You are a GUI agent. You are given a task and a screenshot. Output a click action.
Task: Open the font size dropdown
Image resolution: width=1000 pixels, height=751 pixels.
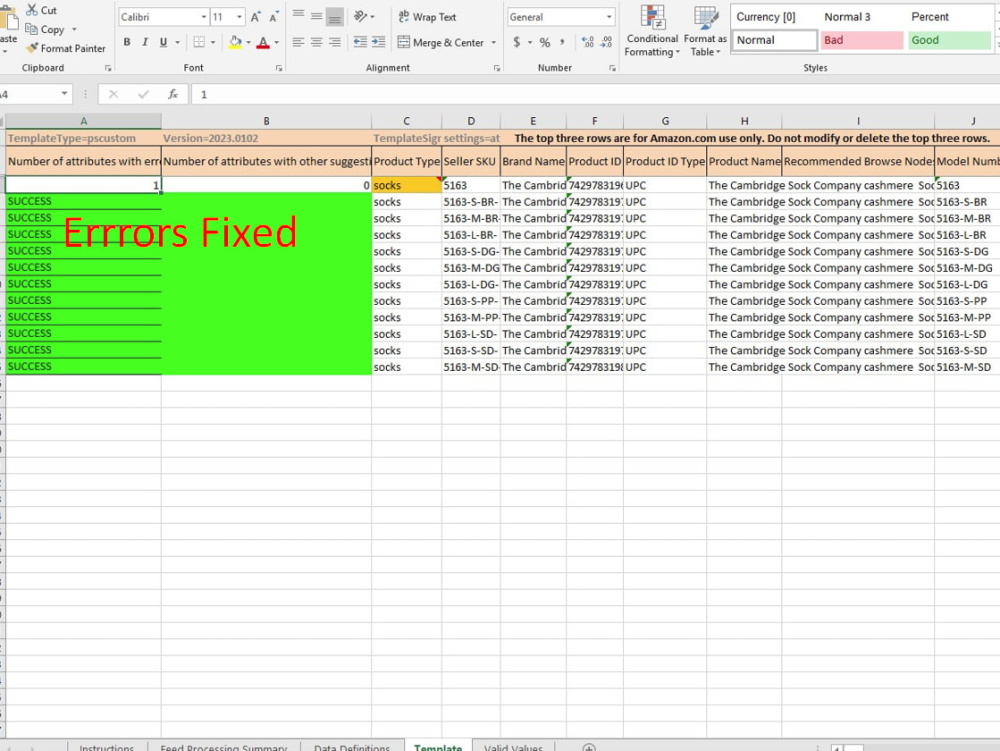click(239, 17)
